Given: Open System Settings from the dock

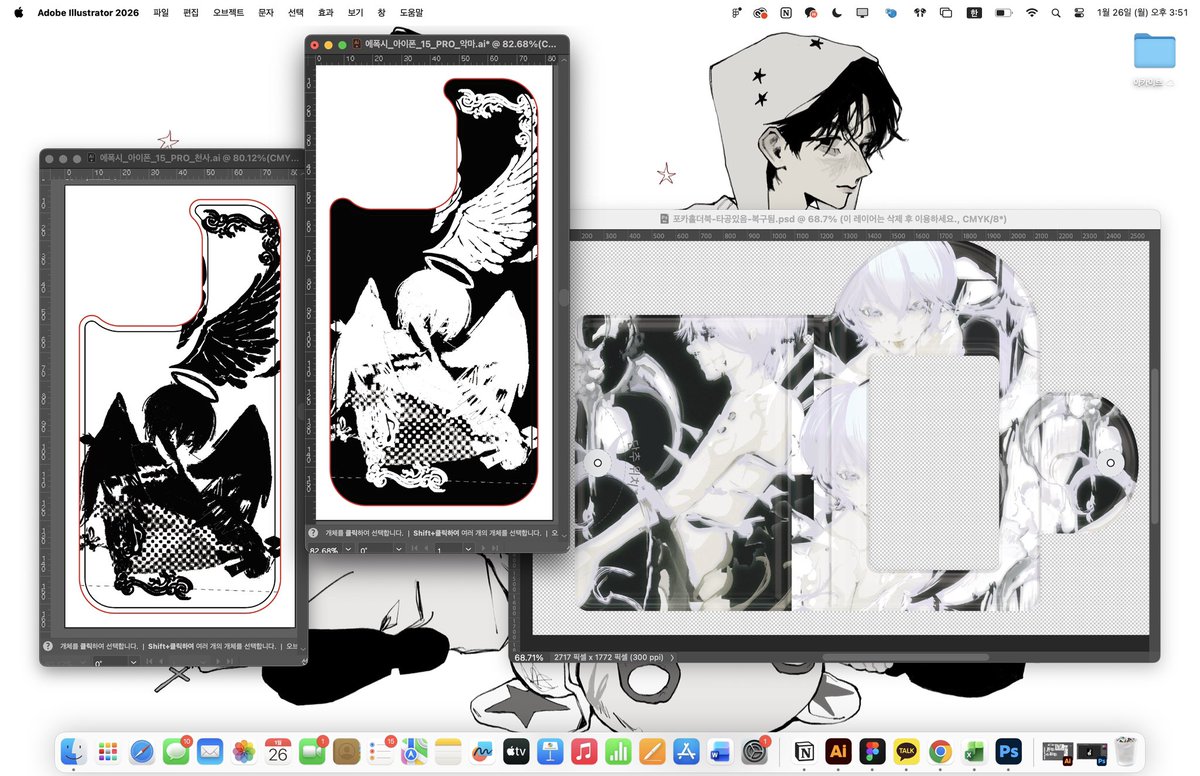Looking at the screenshot, I should (x=755, y=751).
